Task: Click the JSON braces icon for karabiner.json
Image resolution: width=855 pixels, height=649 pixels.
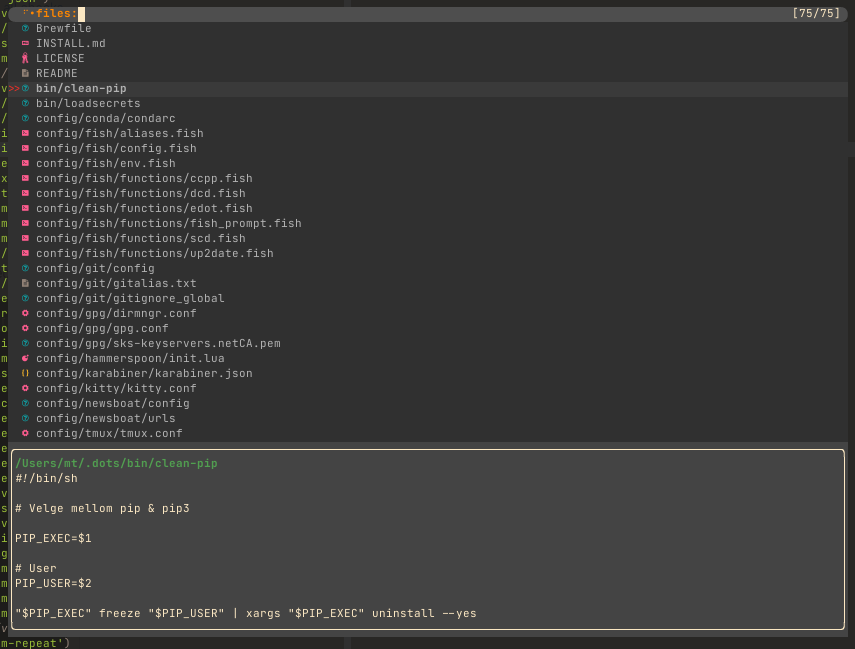Action: (x=25, y=373)
